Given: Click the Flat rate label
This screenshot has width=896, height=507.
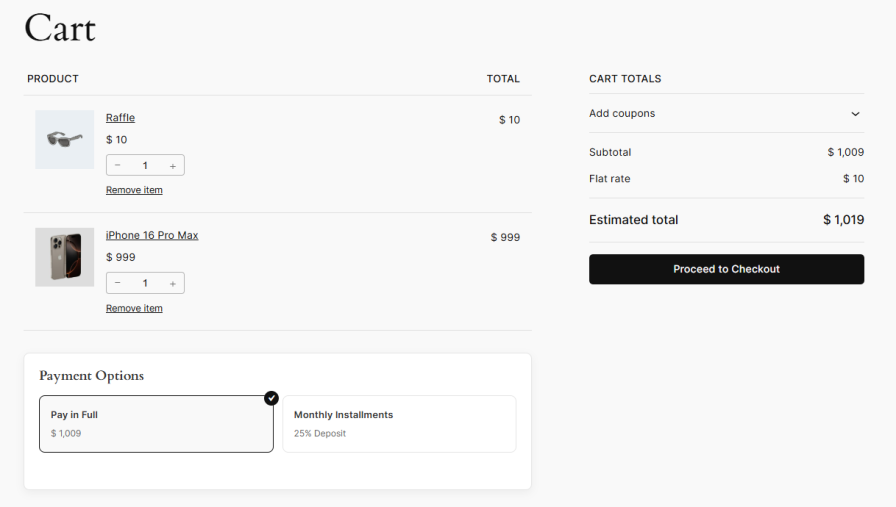Looking at the screenshot, I should tap(610, 178).
